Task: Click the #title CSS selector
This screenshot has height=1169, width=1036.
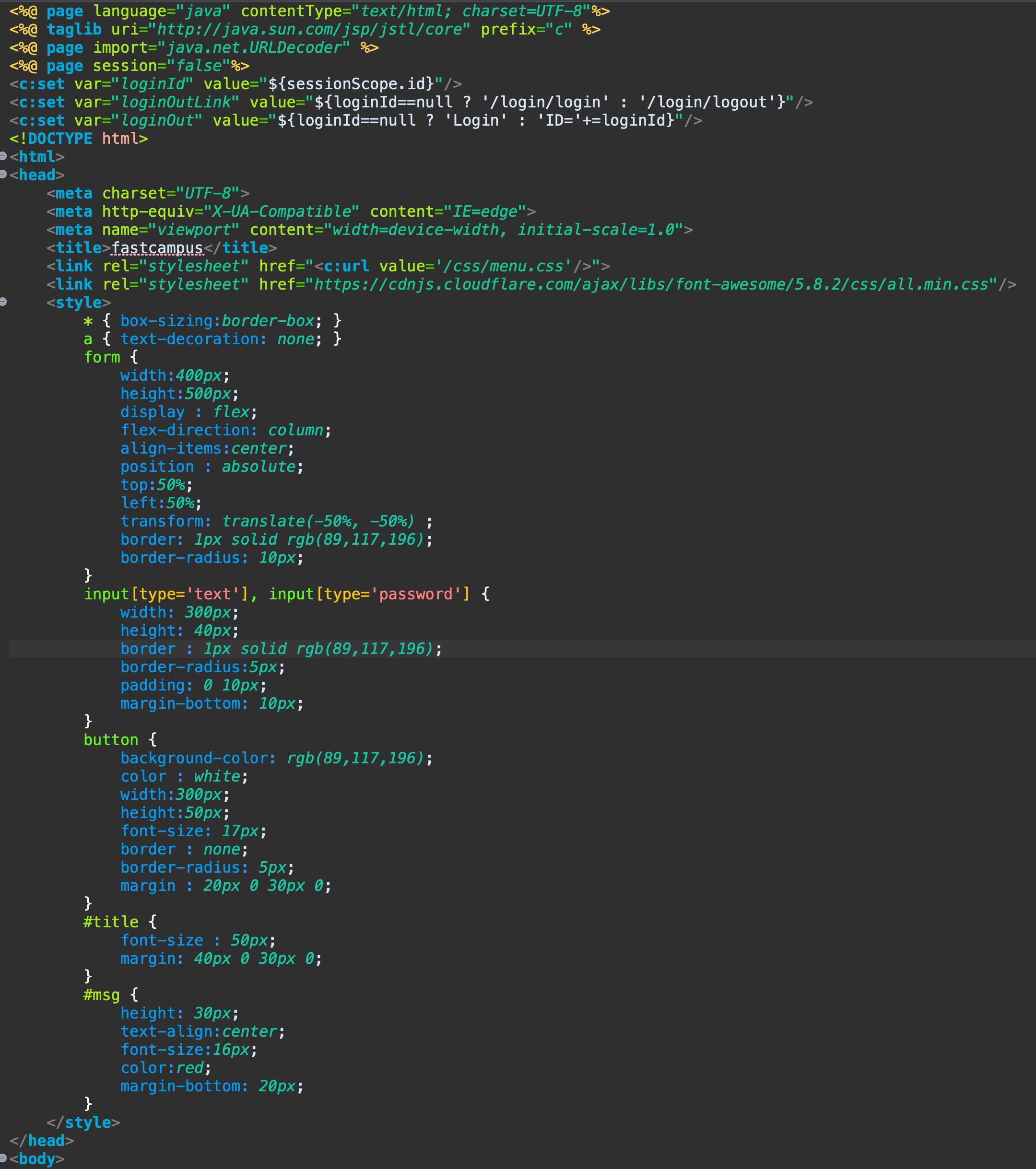Action: (110, 922)
